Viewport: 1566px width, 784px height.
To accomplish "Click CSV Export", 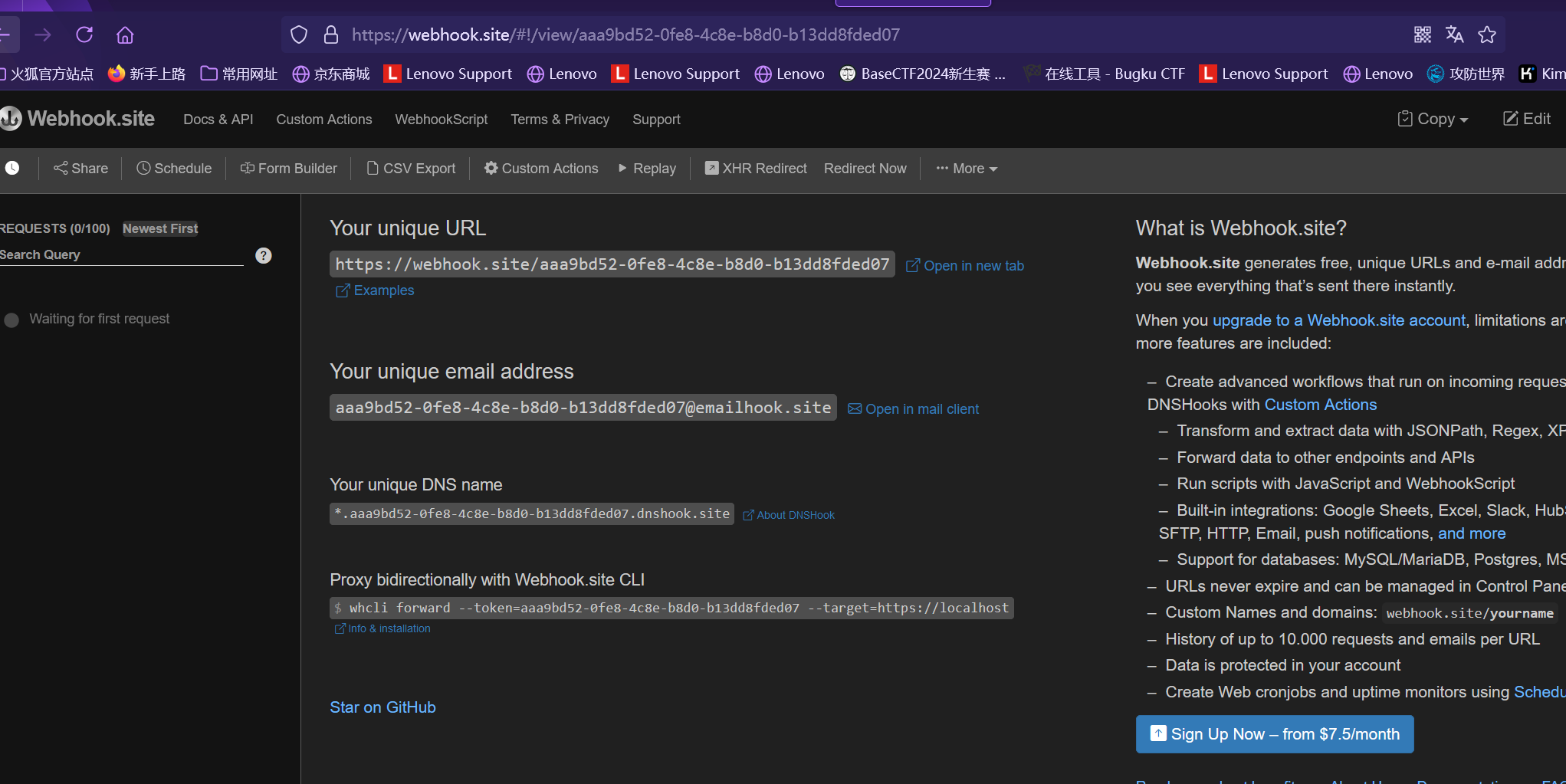I will [411, 168].
